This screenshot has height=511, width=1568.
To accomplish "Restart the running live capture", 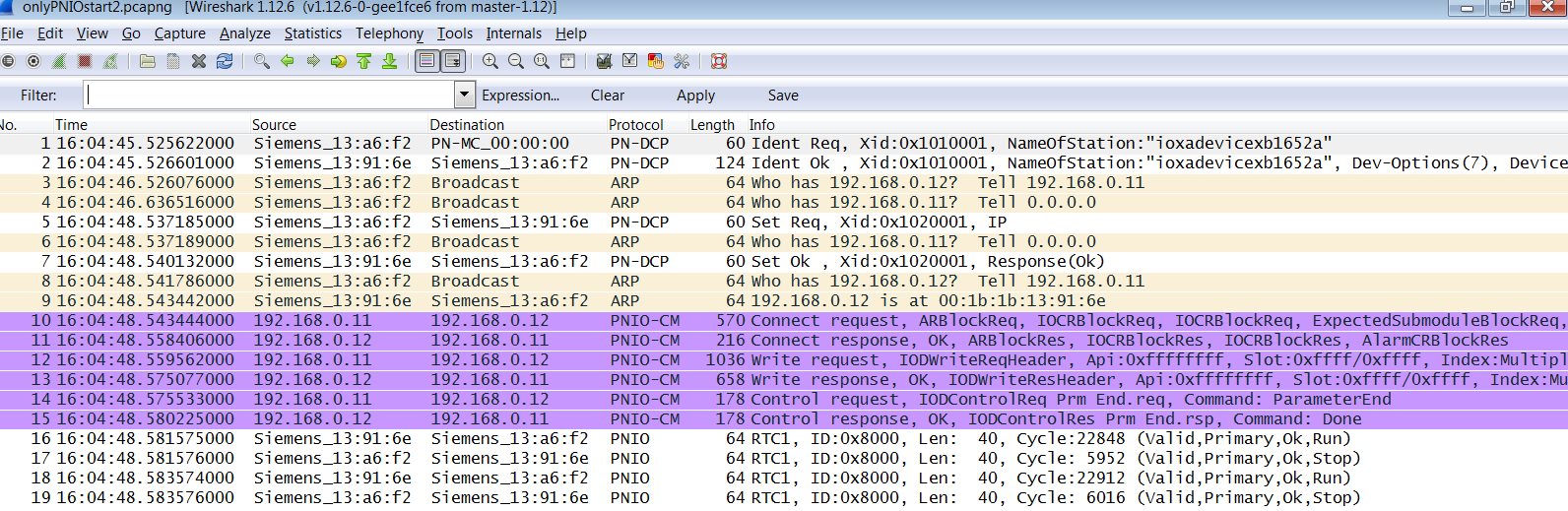I will click(x=110, y=61).
